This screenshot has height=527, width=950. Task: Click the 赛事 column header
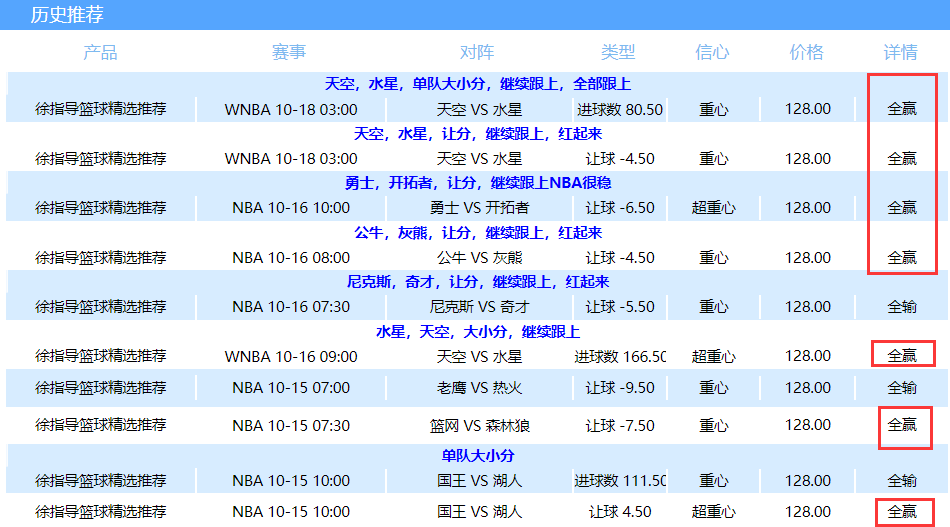tap(289, 53)
